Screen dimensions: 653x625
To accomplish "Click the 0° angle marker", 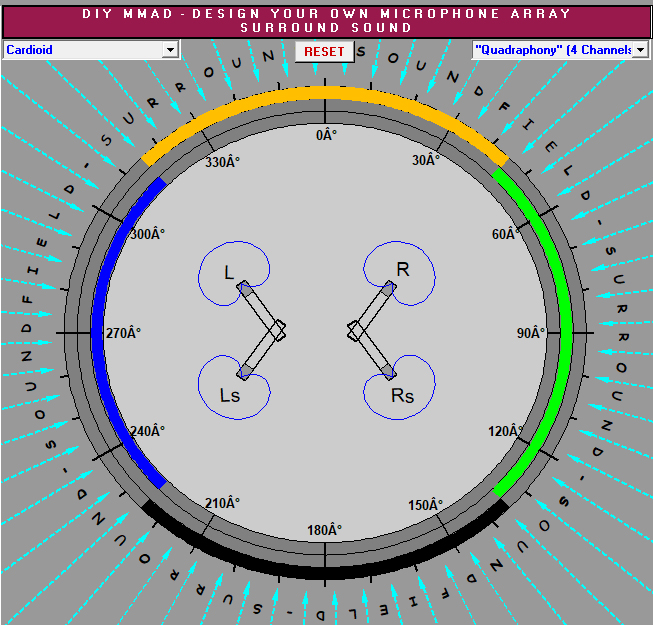I will pyautogui.click(x=326, y=135).
